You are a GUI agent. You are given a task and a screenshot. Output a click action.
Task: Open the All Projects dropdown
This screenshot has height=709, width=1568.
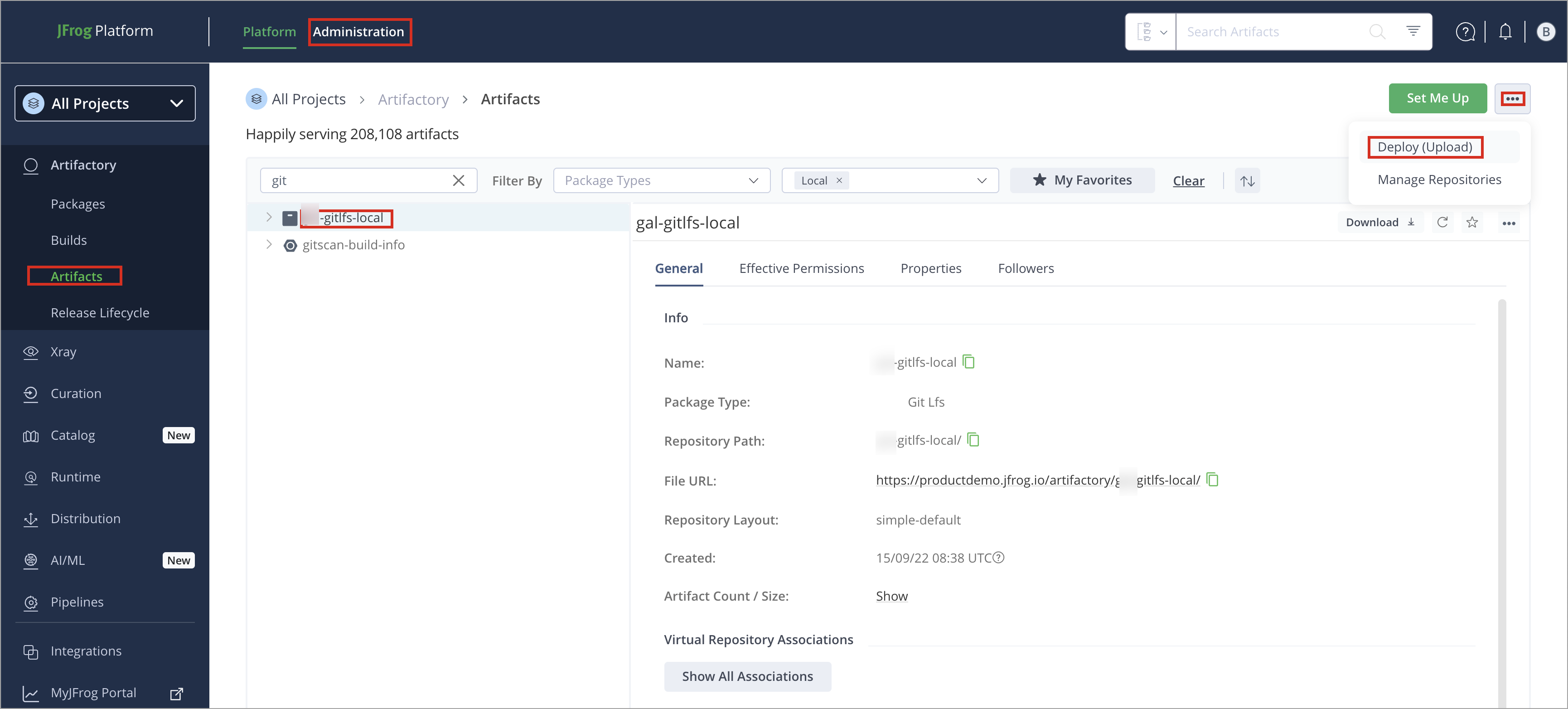click(104, 103)
